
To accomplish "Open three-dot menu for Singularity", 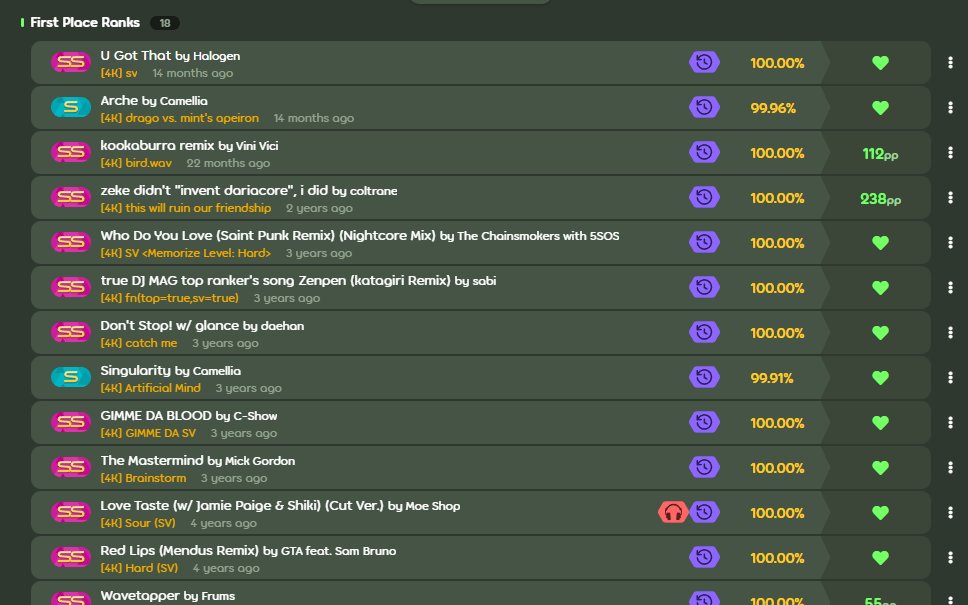I will point(950,377).
